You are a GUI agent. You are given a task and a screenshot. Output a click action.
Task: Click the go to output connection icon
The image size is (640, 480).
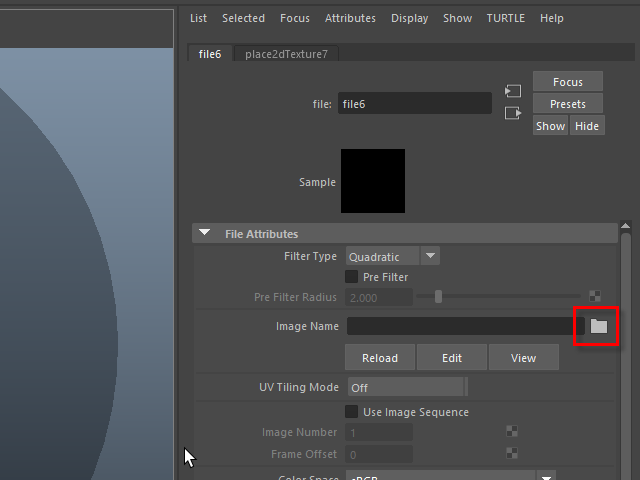pos(513,113)
